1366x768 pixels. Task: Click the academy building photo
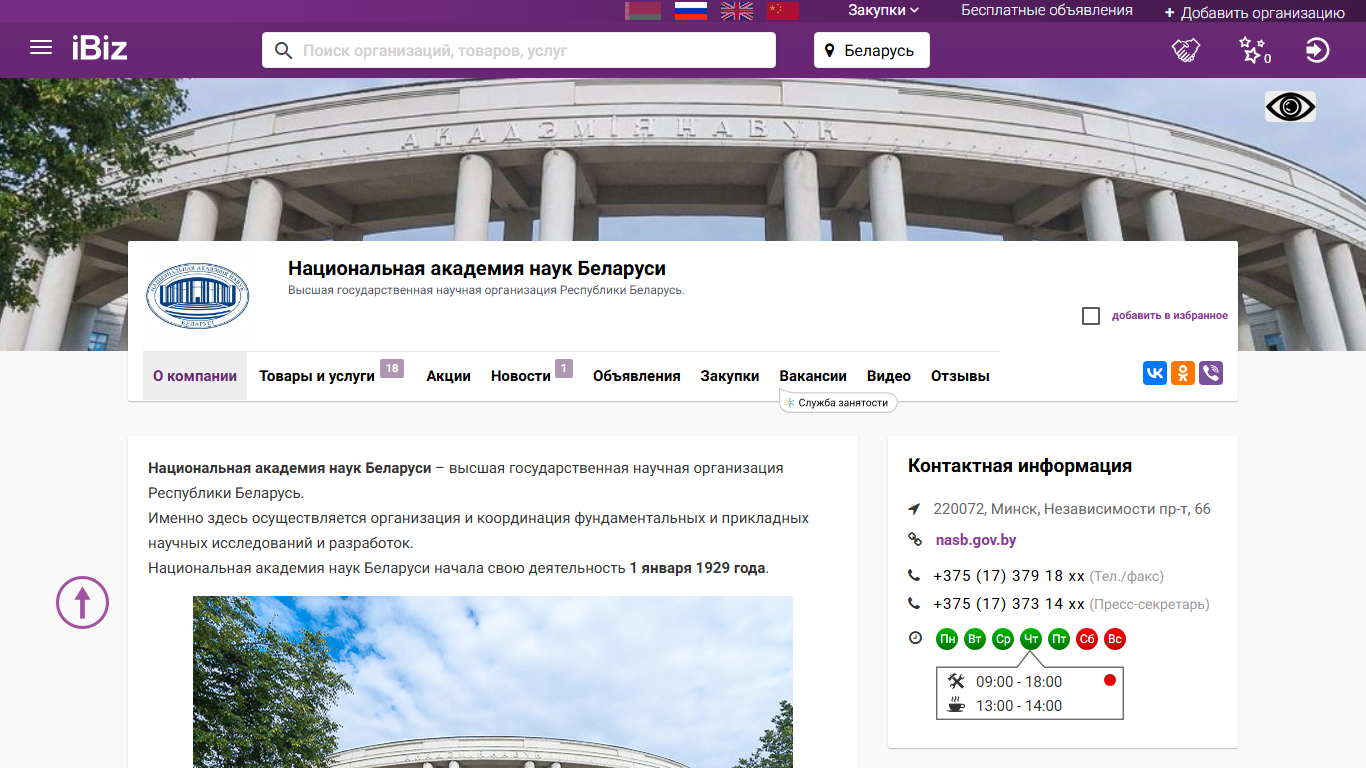(x=493, y=682)
